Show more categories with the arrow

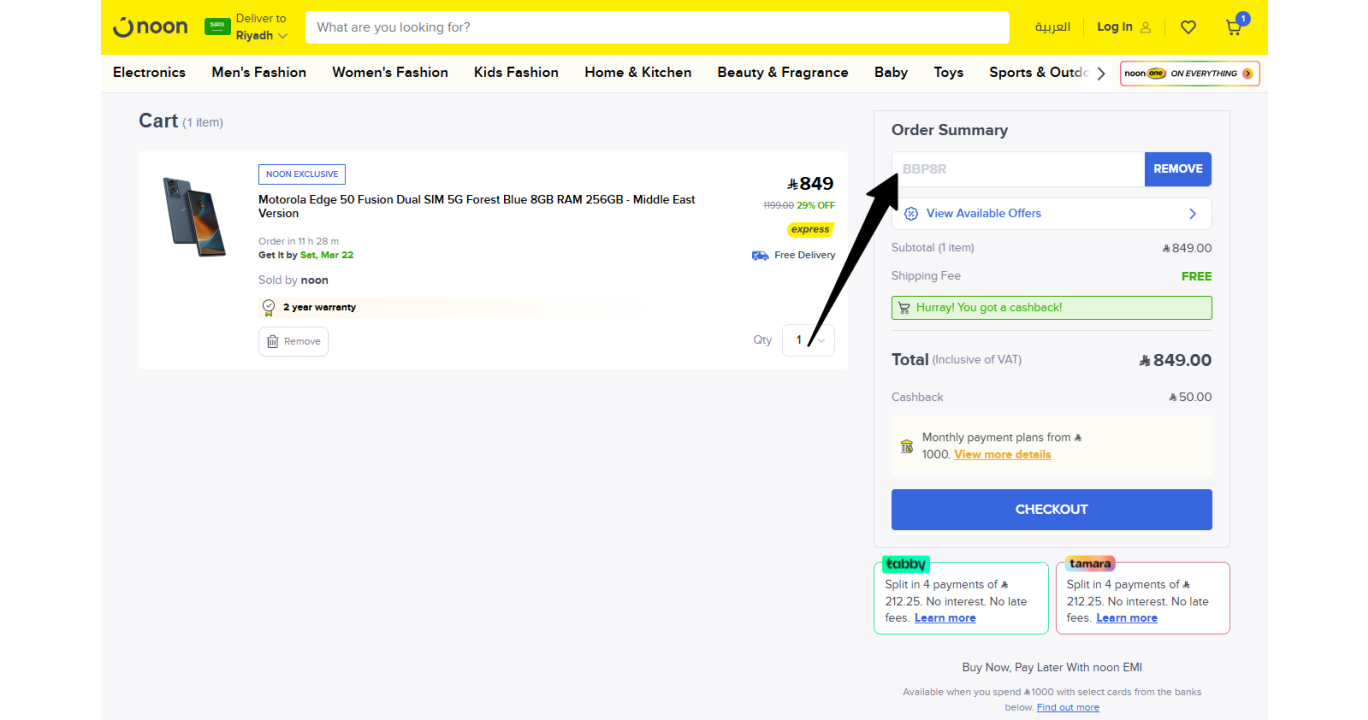coord(1101,73)
